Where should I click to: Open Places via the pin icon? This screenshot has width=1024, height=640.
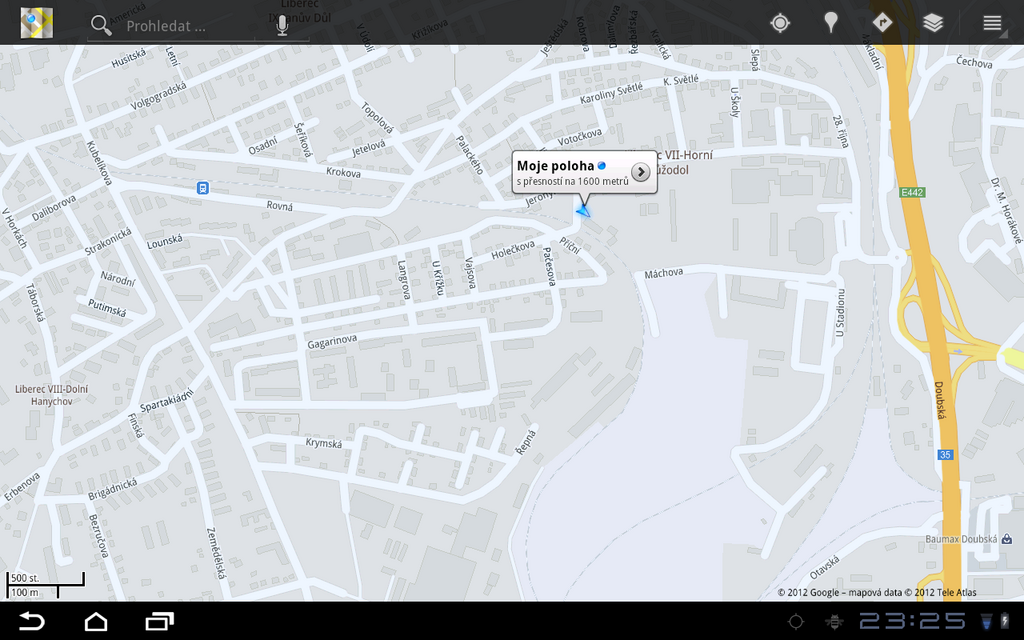coord(830,23)
